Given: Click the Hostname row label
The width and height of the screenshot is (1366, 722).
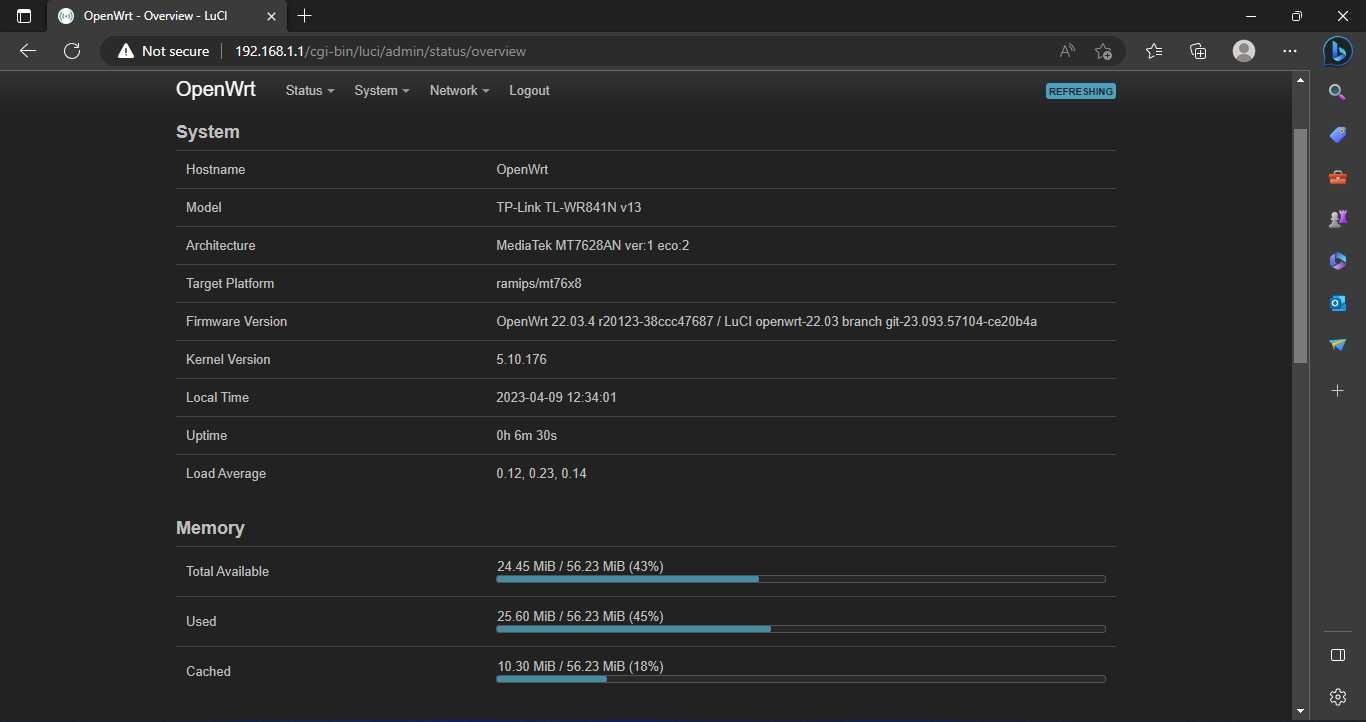Looking at the screenshot, I should click(x=215, y=169).
